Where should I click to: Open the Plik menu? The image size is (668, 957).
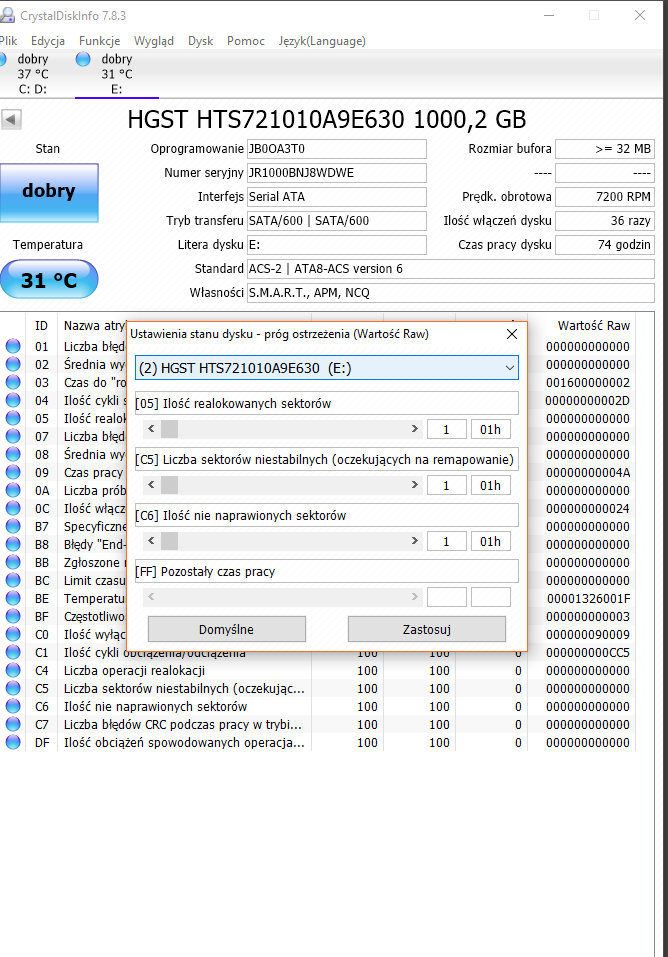click(x=9, y=41)
